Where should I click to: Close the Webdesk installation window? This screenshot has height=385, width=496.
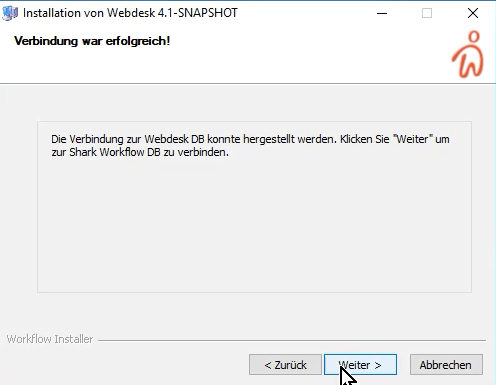(x=473, y=13)
